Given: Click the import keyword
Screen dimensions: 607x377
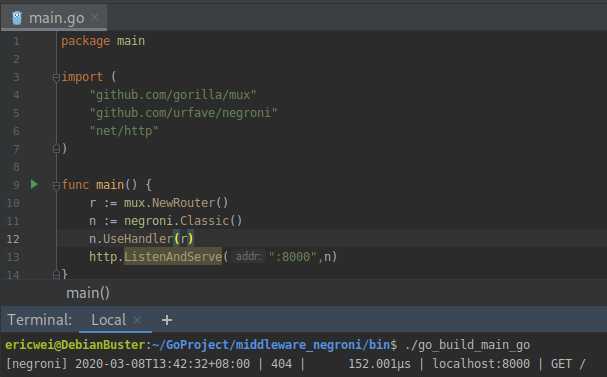Looking at the screenshot, I should click(82, 77).
